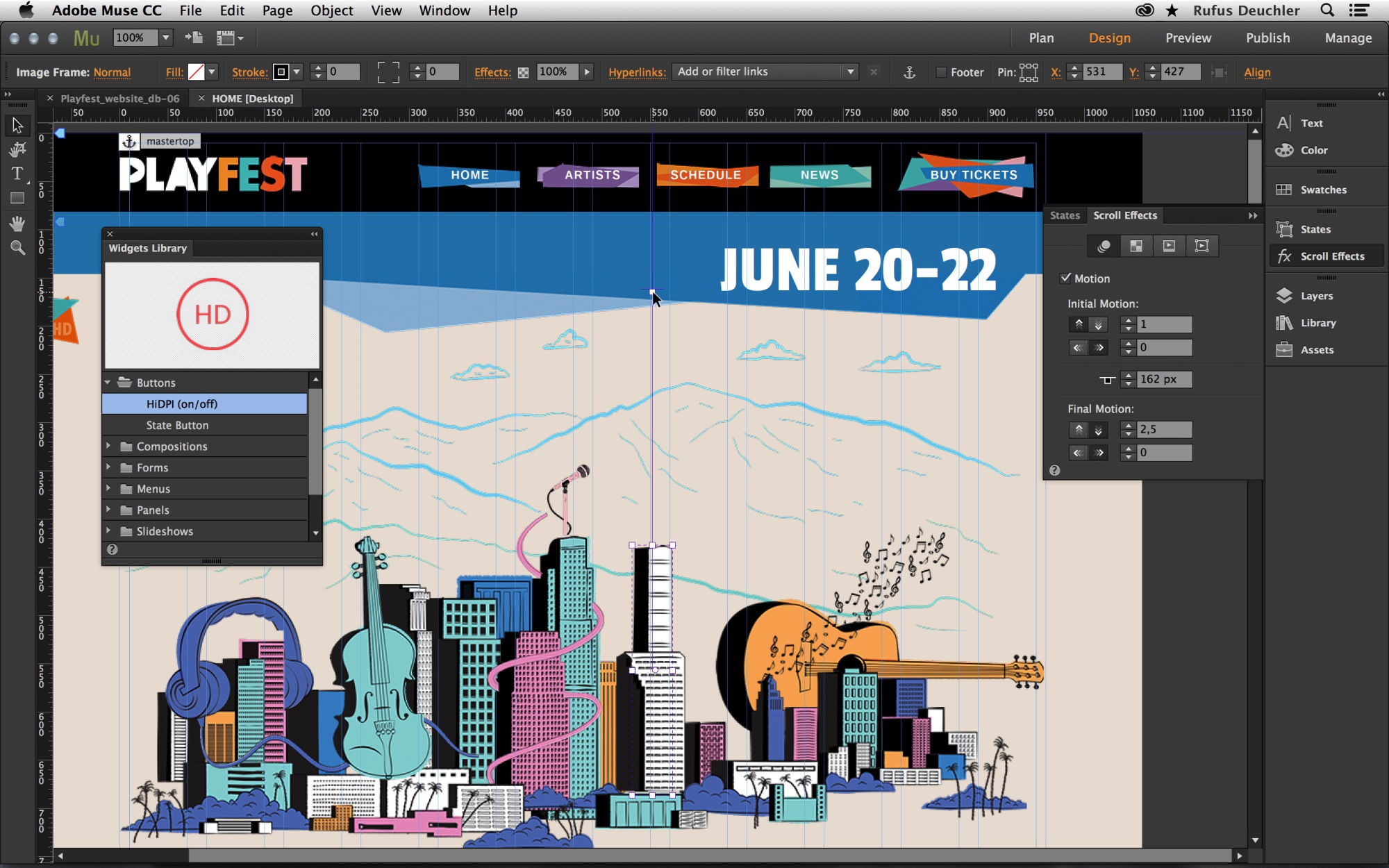Select the Hand tool

click(x=17, y=224)
